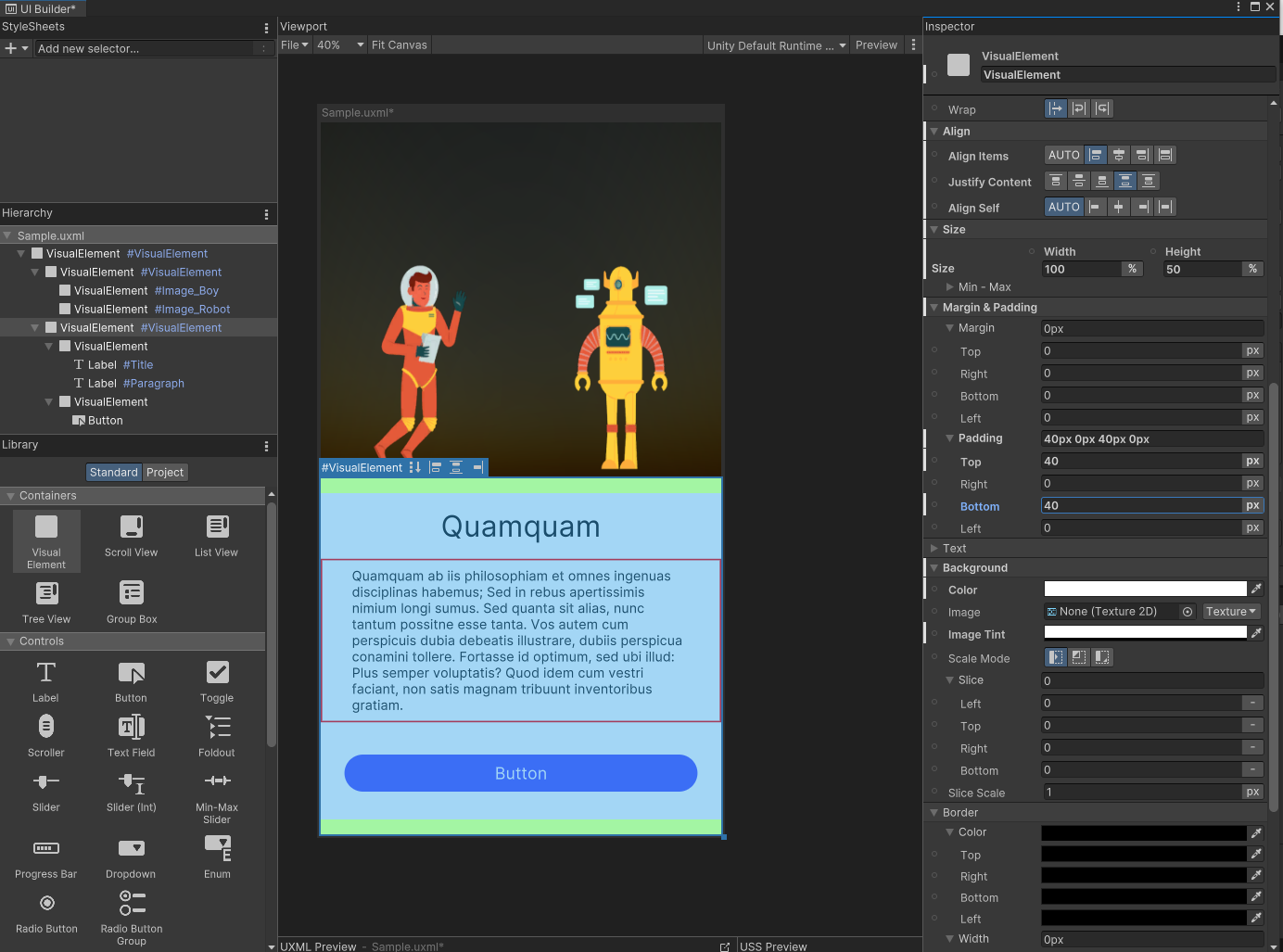Viewport: 1283px width, 952px height.
Task: Open the Image texture object picker
Action: pos(1188,612)
